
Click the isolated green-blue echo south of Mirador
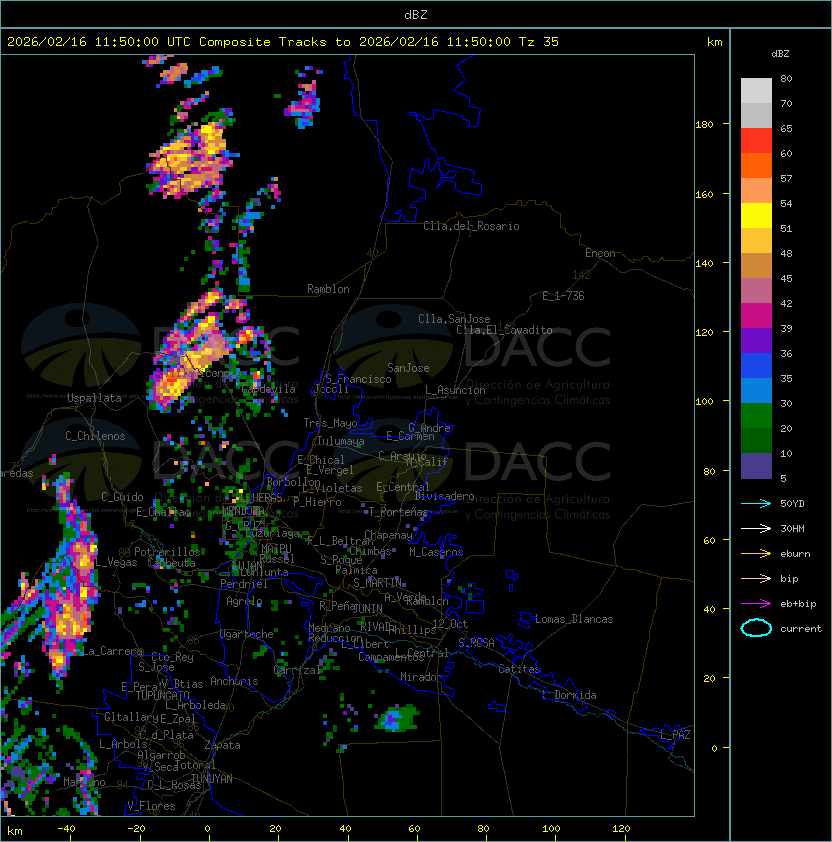[x=397, y=718]
